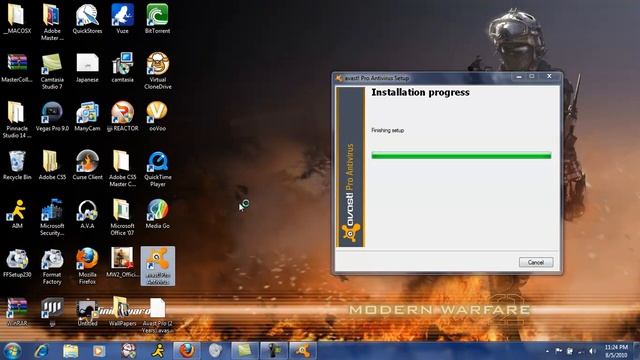Select the lowercase camtasia installer icon
This screenshot has width=640, height=360.
click(x=122, y=67)
